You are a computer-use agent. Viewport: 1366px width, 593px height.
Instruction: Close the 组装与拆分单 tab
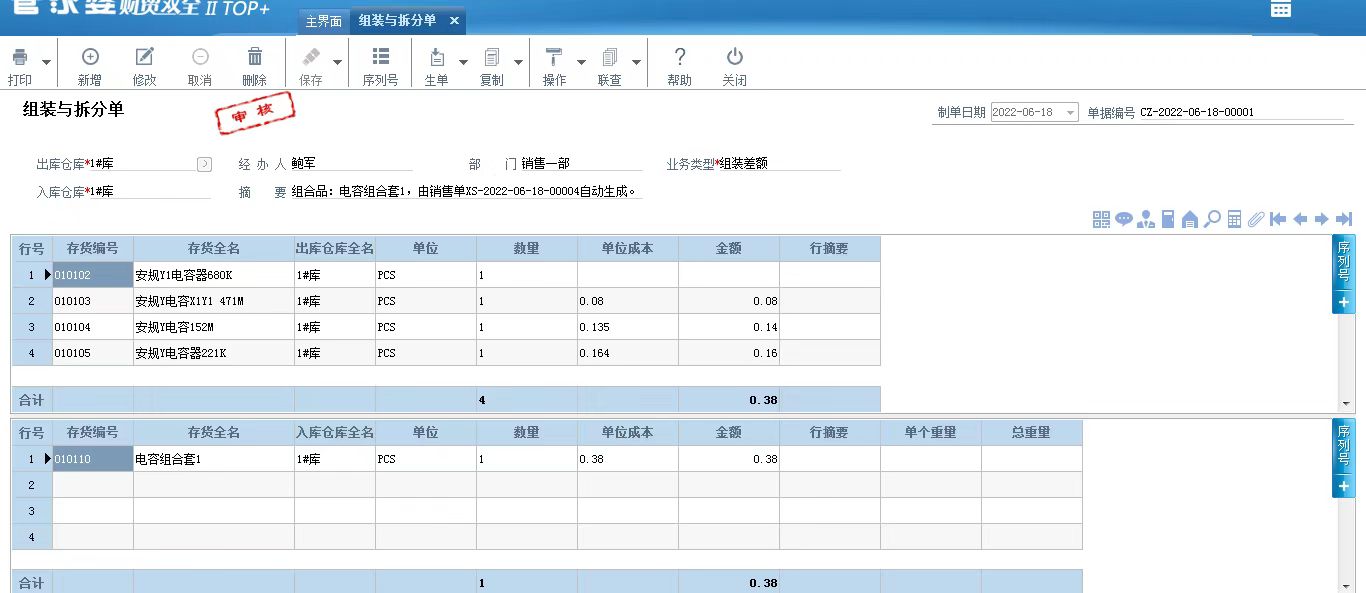point(454,21)
